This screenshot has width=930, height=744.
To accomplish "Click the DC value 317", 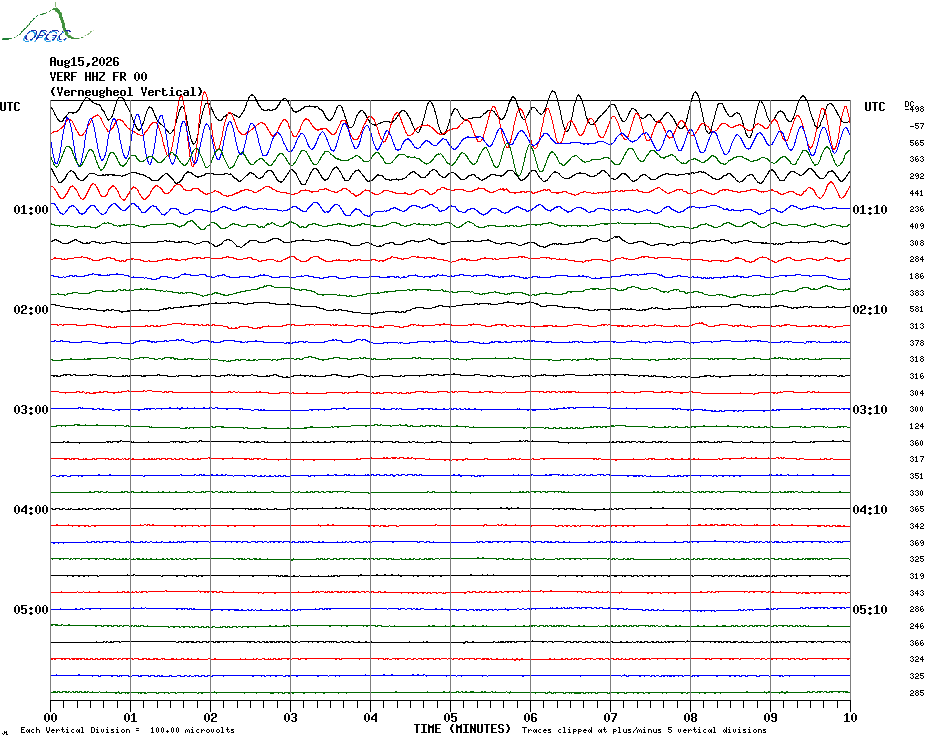I will click(x=916, y=459).
